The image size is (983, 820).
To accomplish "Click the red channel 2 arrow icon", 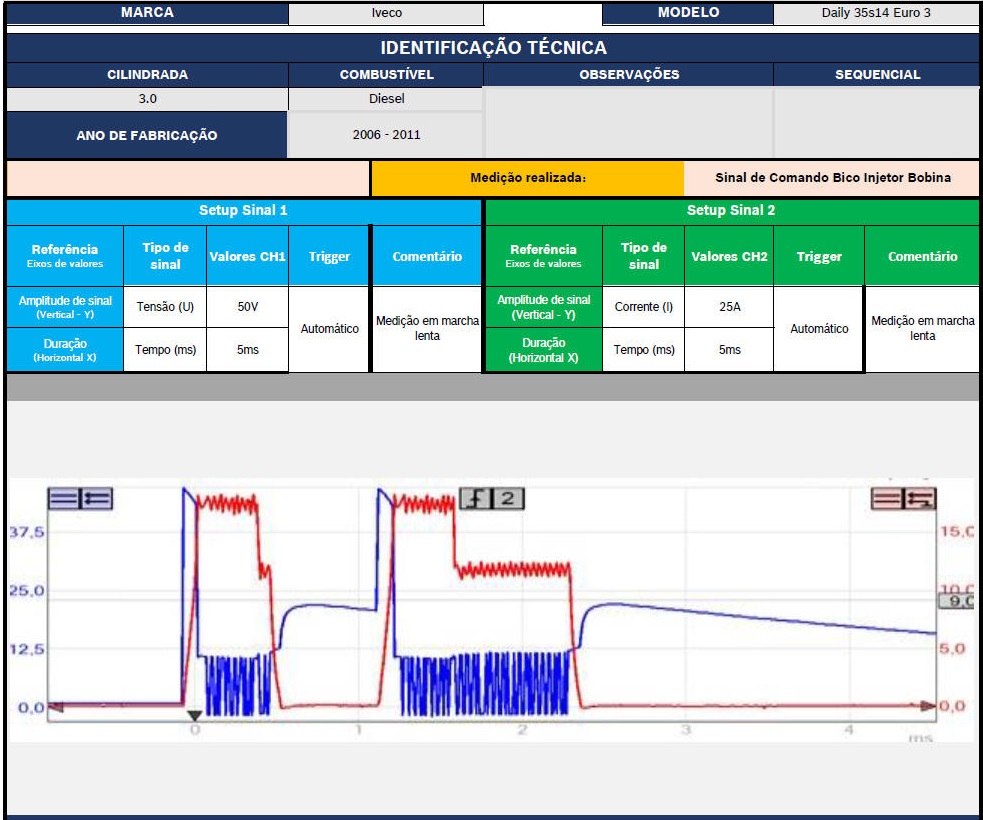I will (920, 498).
